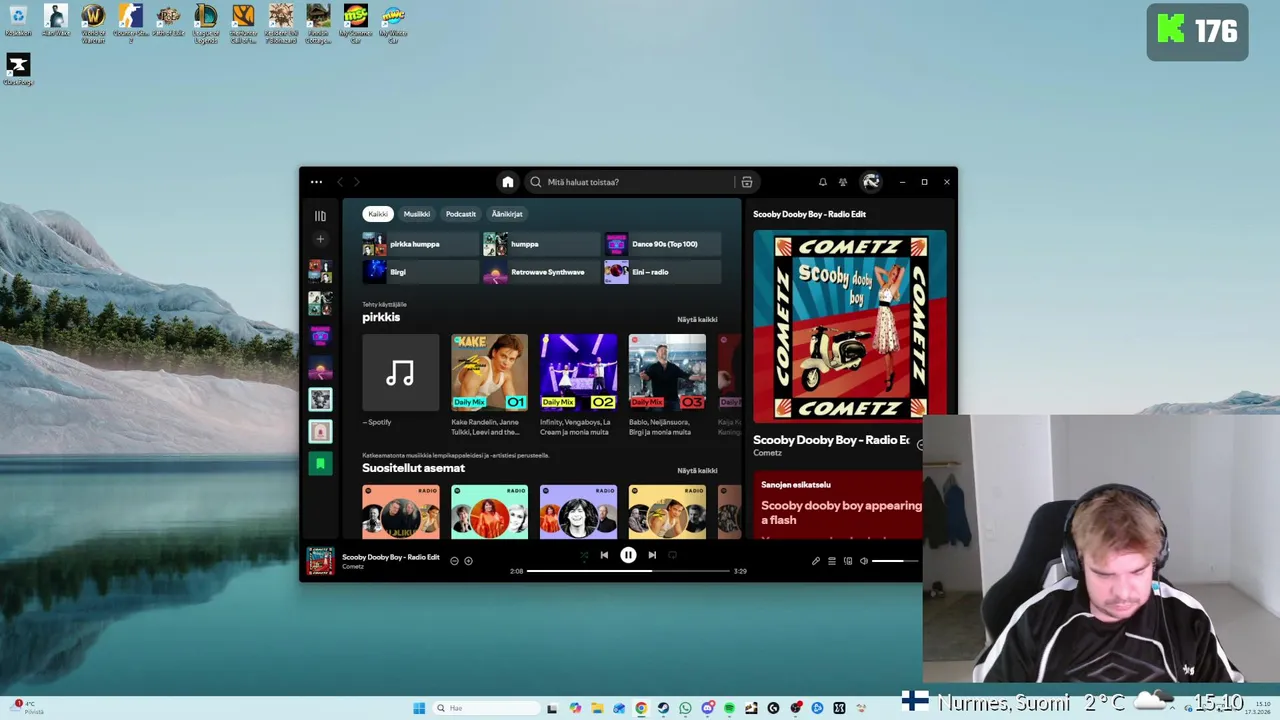This screenshot has width=1280, height=720.
Task: Open Dance 90s (Top 100) shortcut
Action: coord(662,244)
